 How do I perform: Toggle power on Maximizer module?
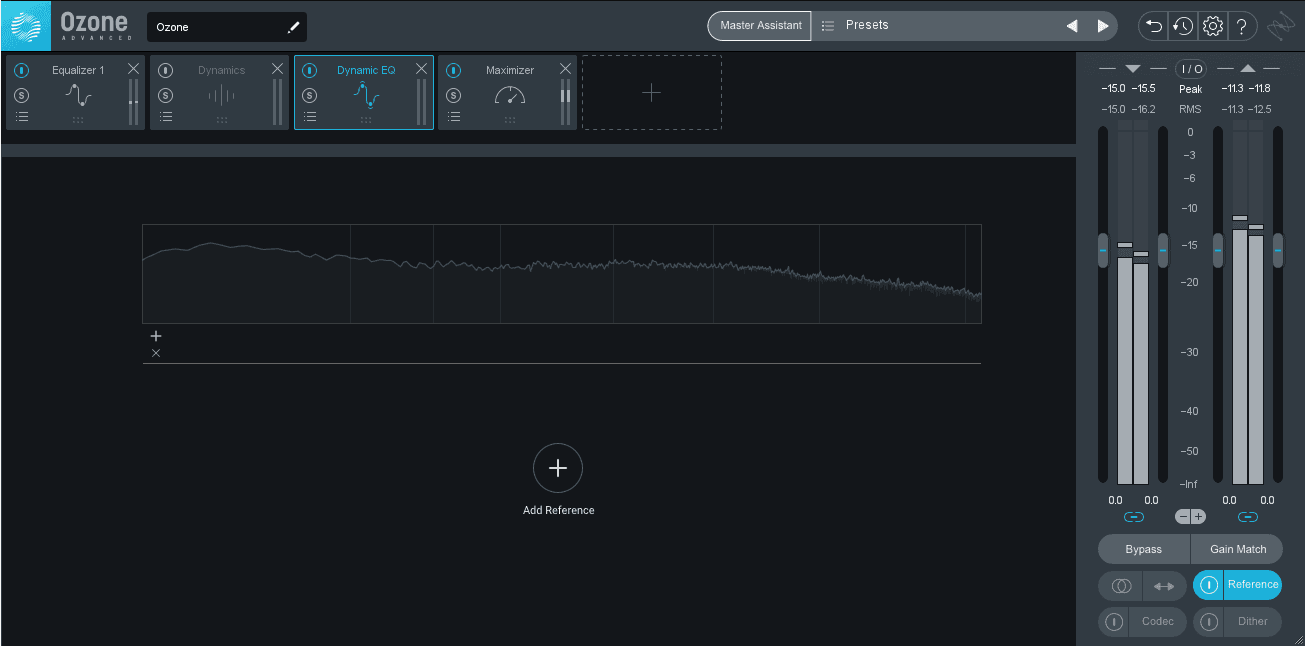[x=454, y=71]
